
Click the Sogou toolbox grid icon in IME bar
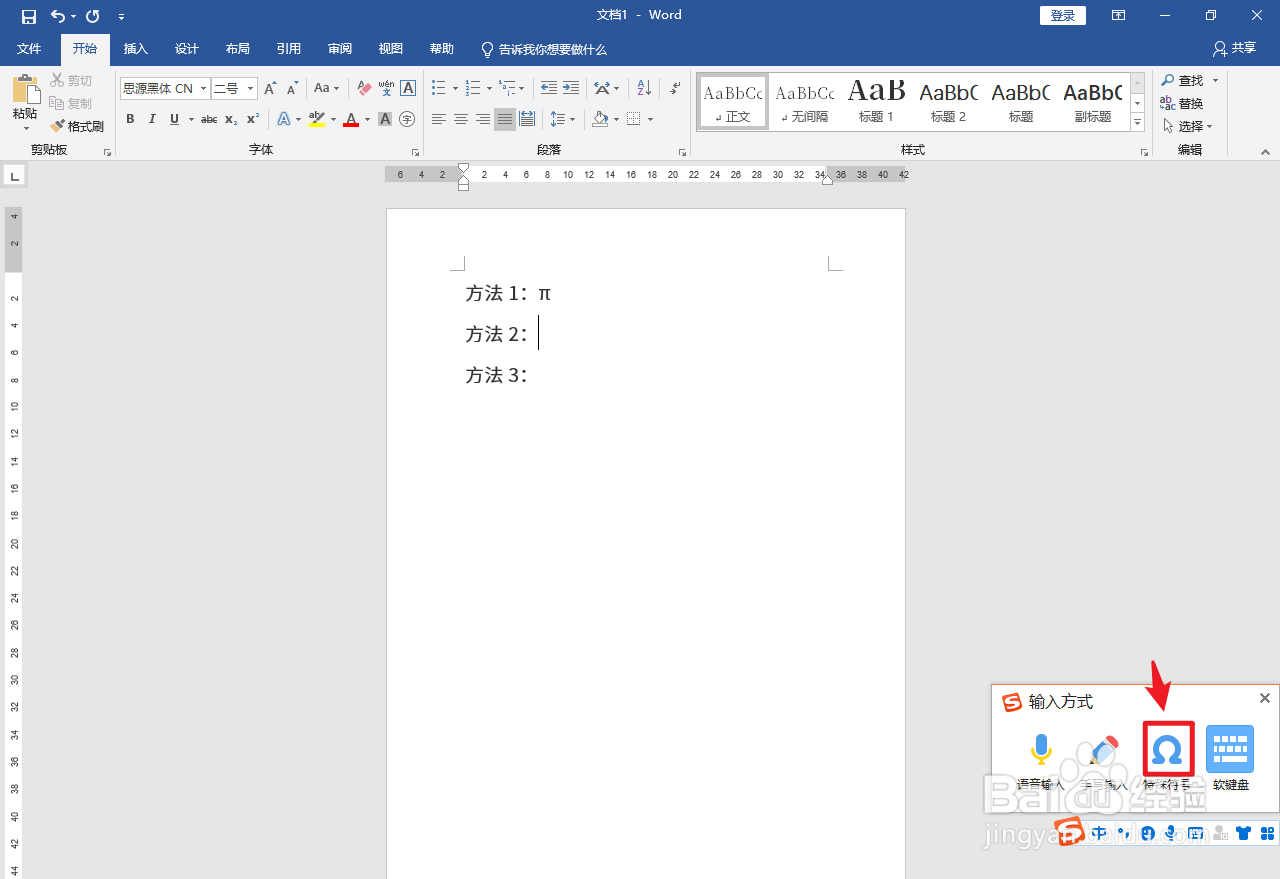(1267, 832)
